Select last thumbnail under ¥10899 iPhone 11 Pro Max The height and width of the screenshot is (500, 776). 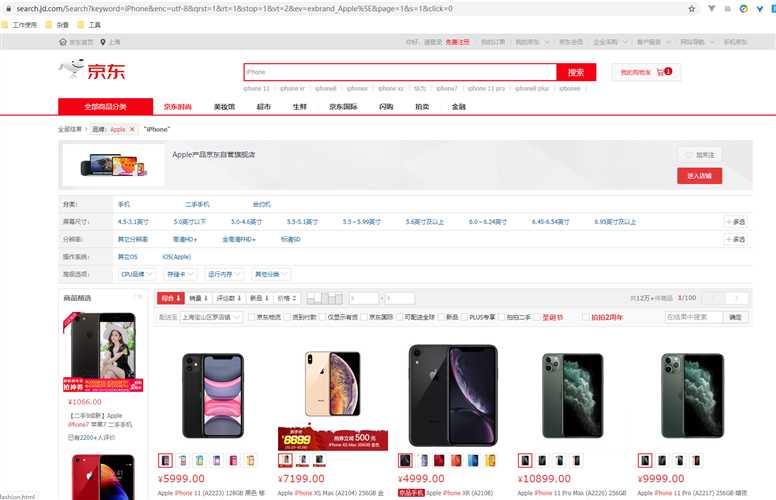(576, 460)
